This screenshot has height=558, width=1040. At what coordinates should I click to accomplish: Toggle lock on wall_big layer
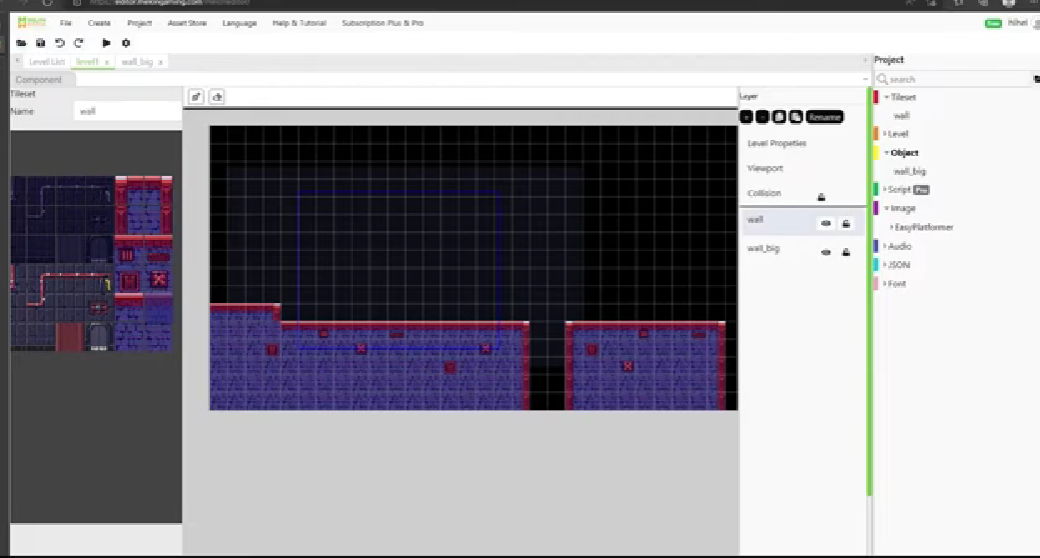846,252
